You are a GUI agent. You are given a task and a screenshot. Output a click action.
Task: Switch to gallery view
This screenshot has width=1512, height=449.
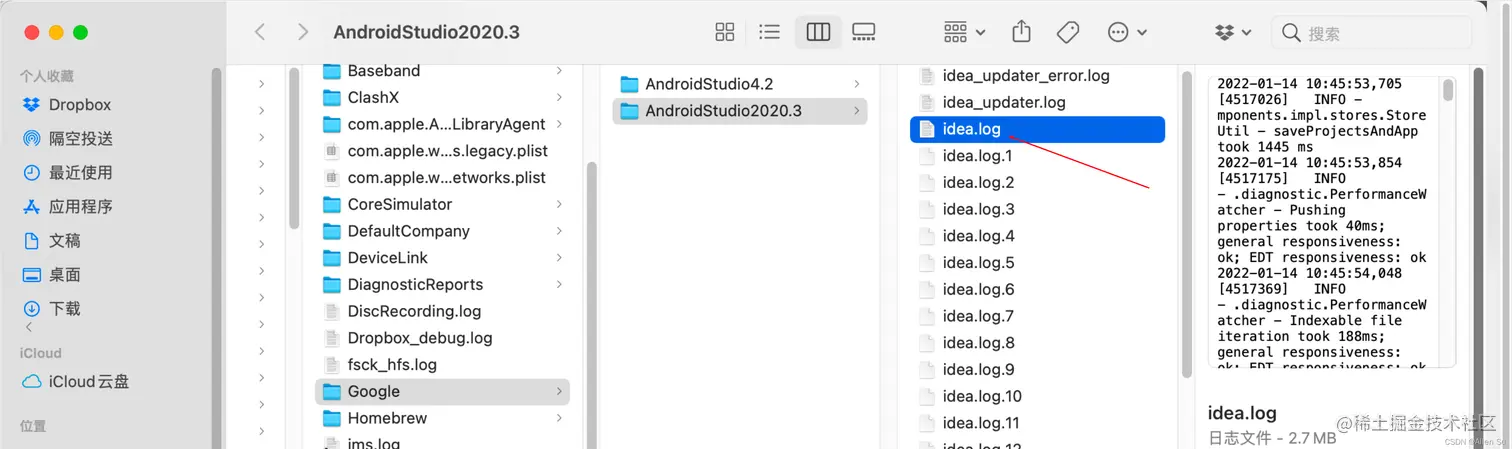[864, 32]
